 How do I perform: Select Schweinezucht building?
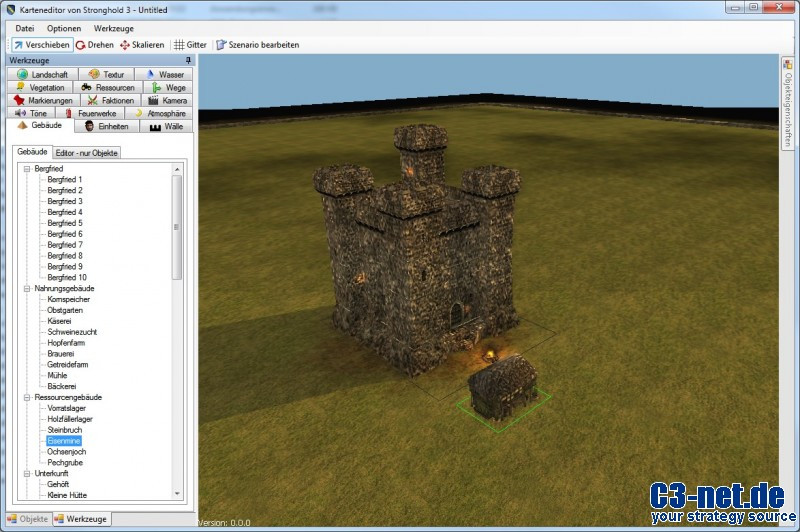click(x=72, y=332)
